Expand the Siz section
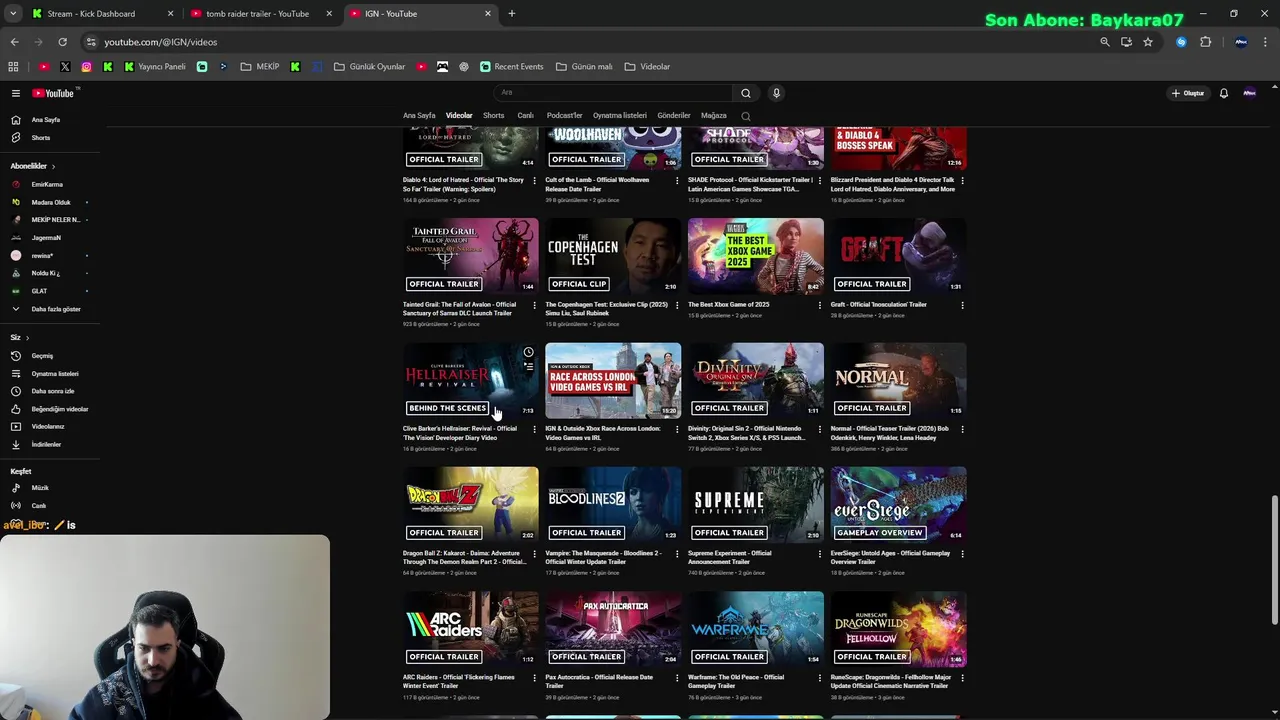1280x720 pixels. coord(20,338)
